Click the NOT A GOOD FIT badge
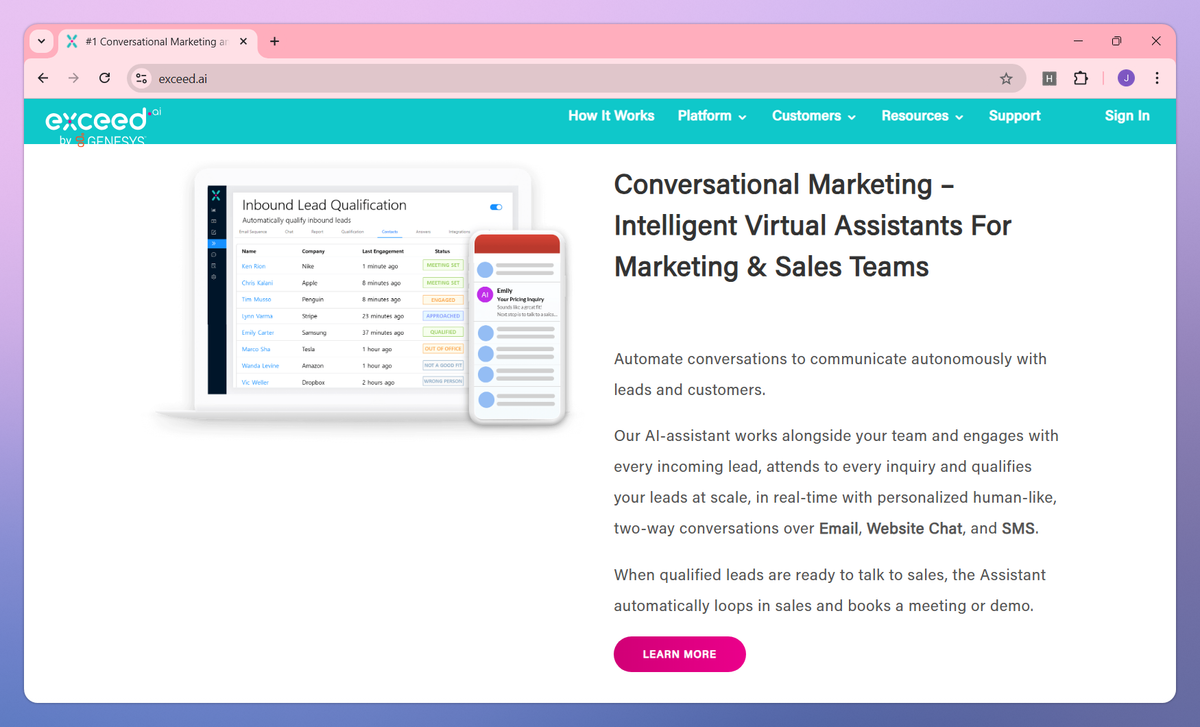1200x727 pixels. pyautogui.click(x=443, y=365)
